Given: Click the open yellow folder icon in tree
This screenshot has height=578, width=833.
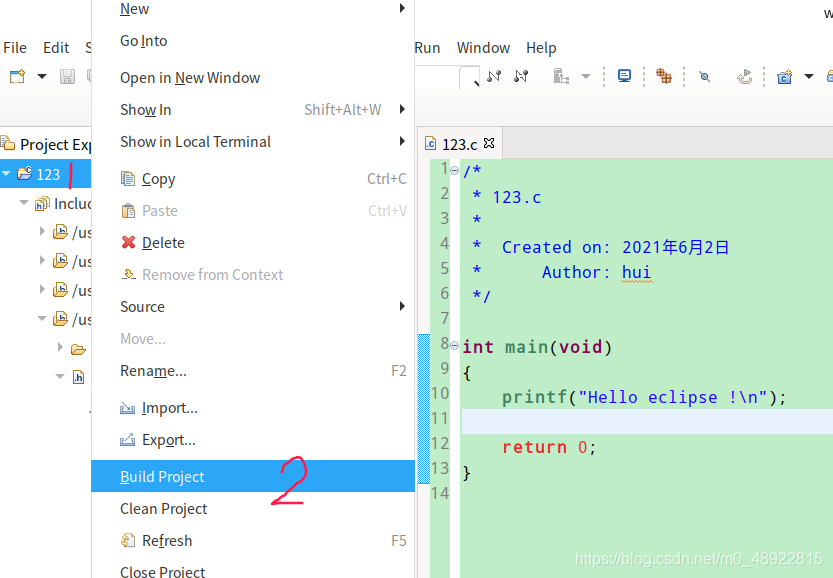Looking at the screenshot, I should (x=79, y=349).
